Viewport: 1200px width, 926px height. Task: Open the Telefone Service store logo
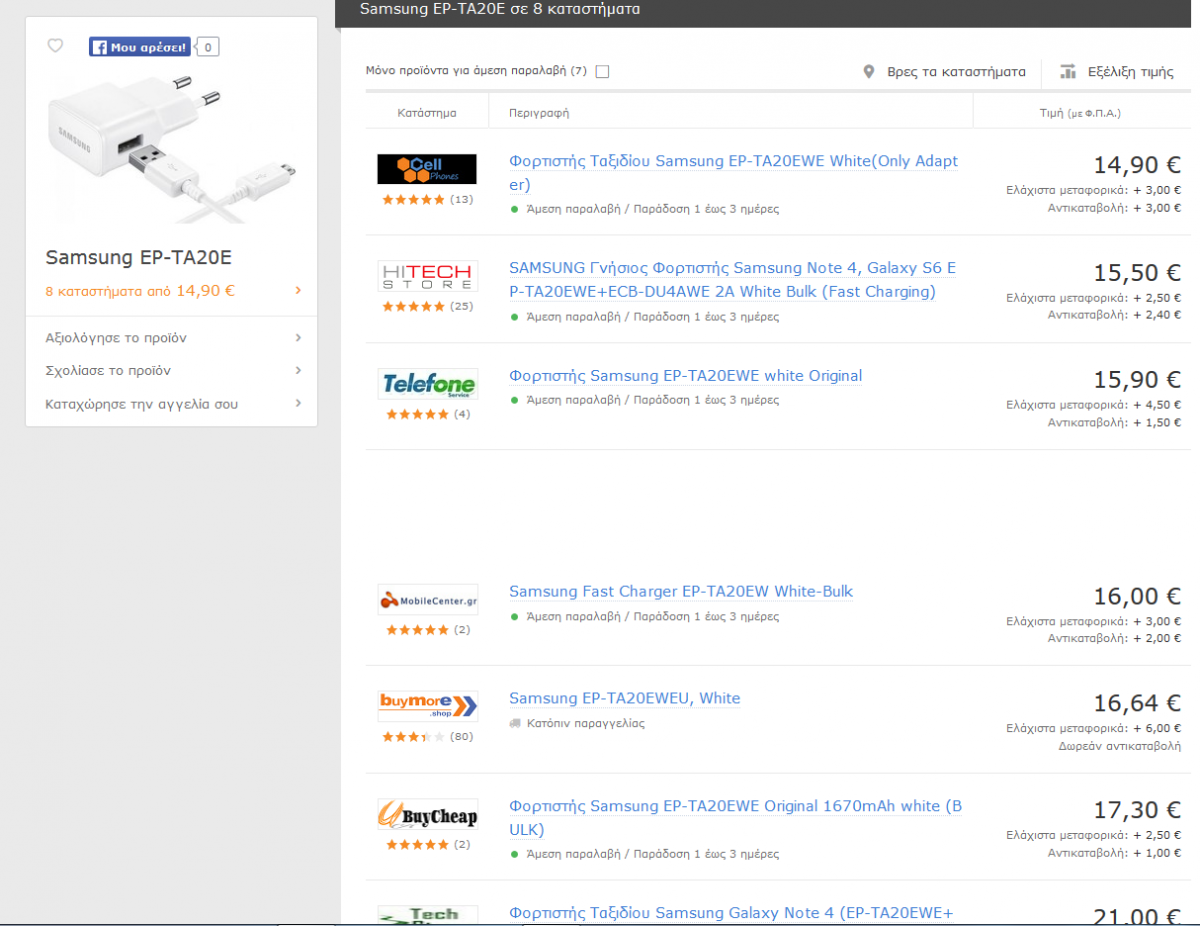click(x=427, y=384)
